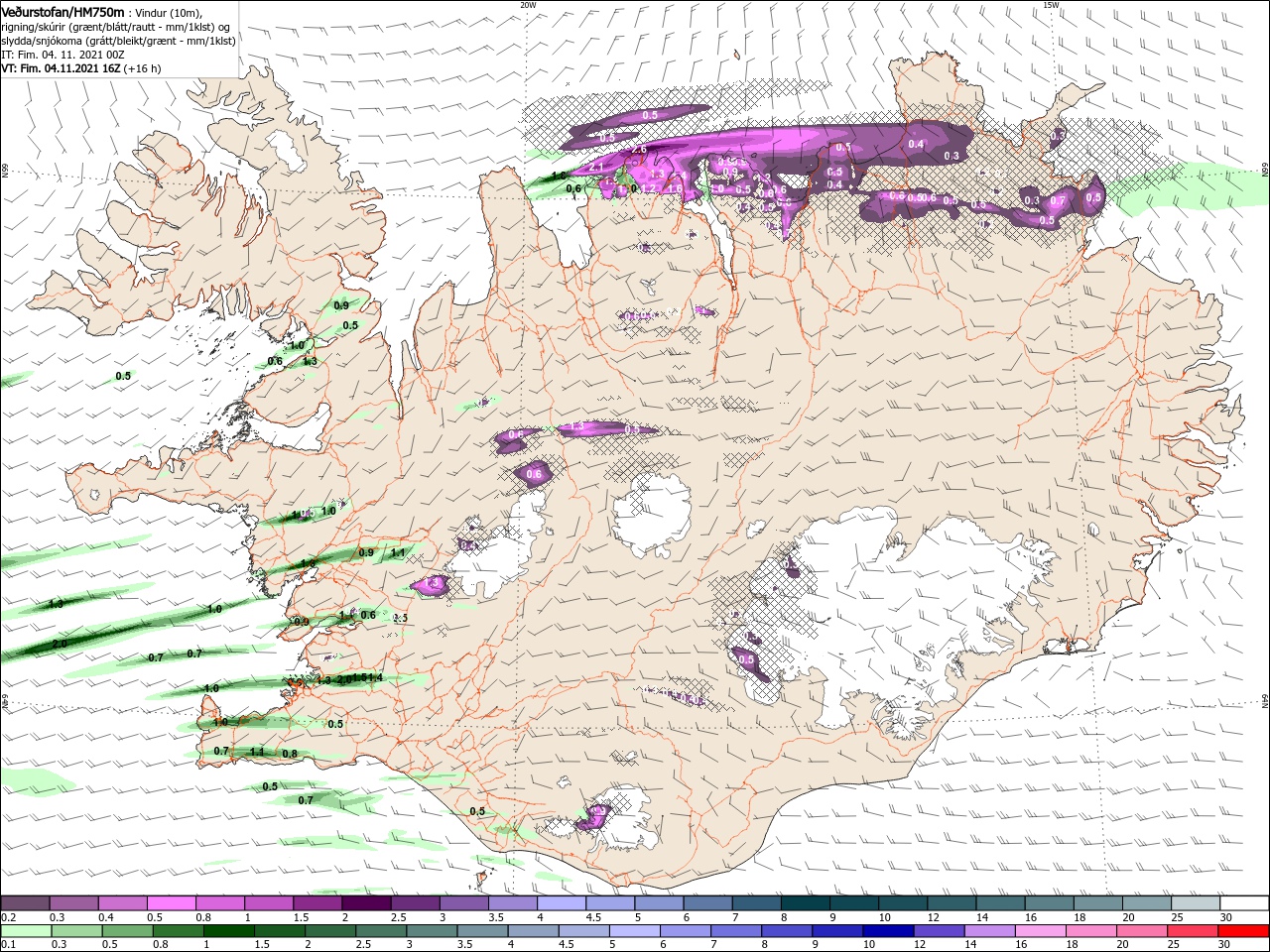Screen dimensions: 1270x952
Task: Click the grey-green 3 swatch in lower legend row
Action: tap(432, 931)
